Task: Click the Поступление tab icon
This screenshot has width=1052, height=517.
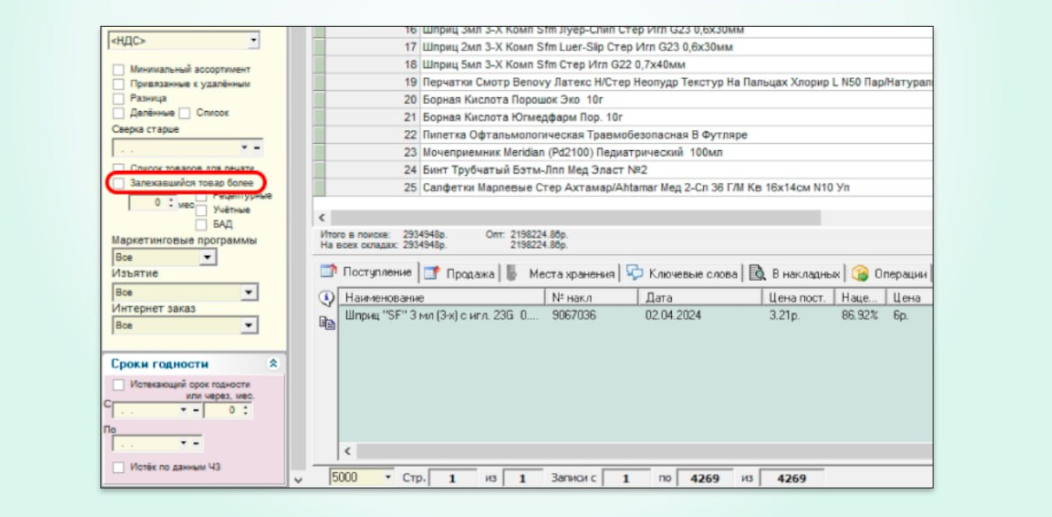Action: pos(329,273)
